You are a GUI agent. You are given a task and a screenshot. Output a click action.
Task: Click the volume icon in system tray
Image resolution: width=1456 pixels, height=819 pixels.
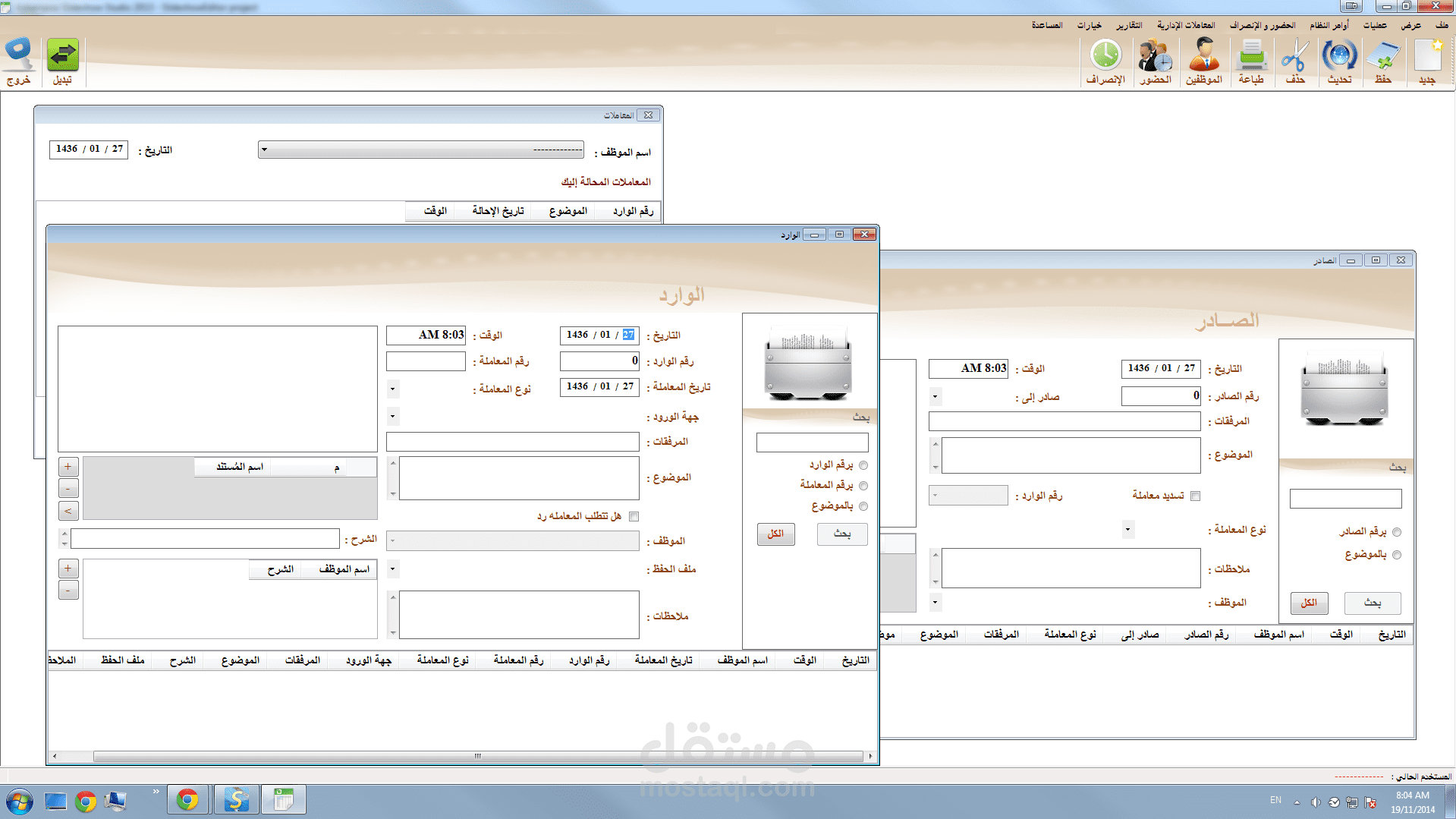click(1316, 802)
